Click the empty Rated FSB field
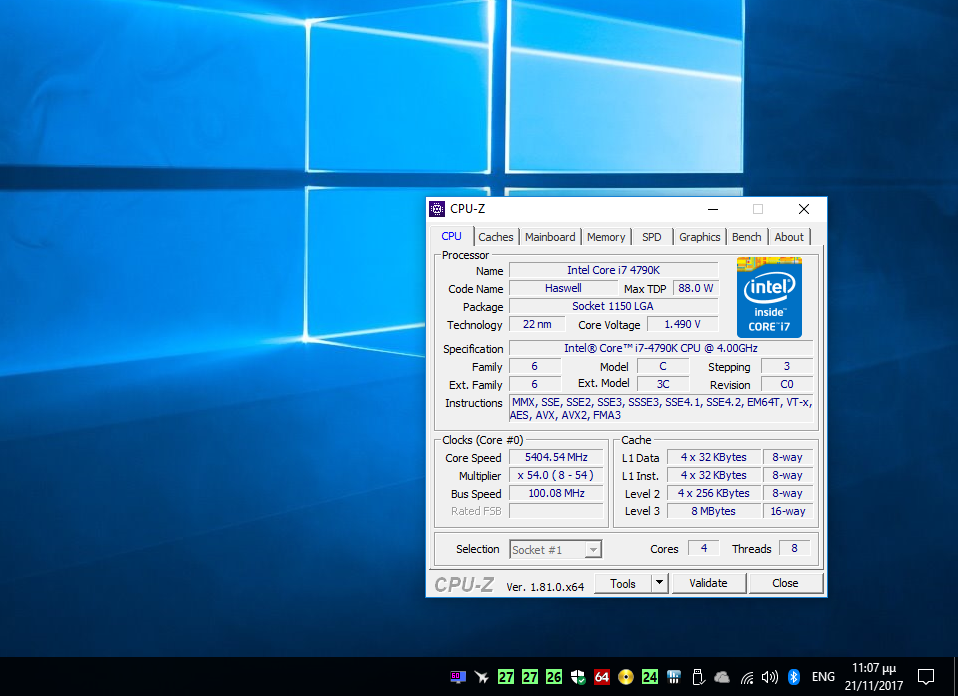This screenshot has width=958, height=696. click(556, 511)
